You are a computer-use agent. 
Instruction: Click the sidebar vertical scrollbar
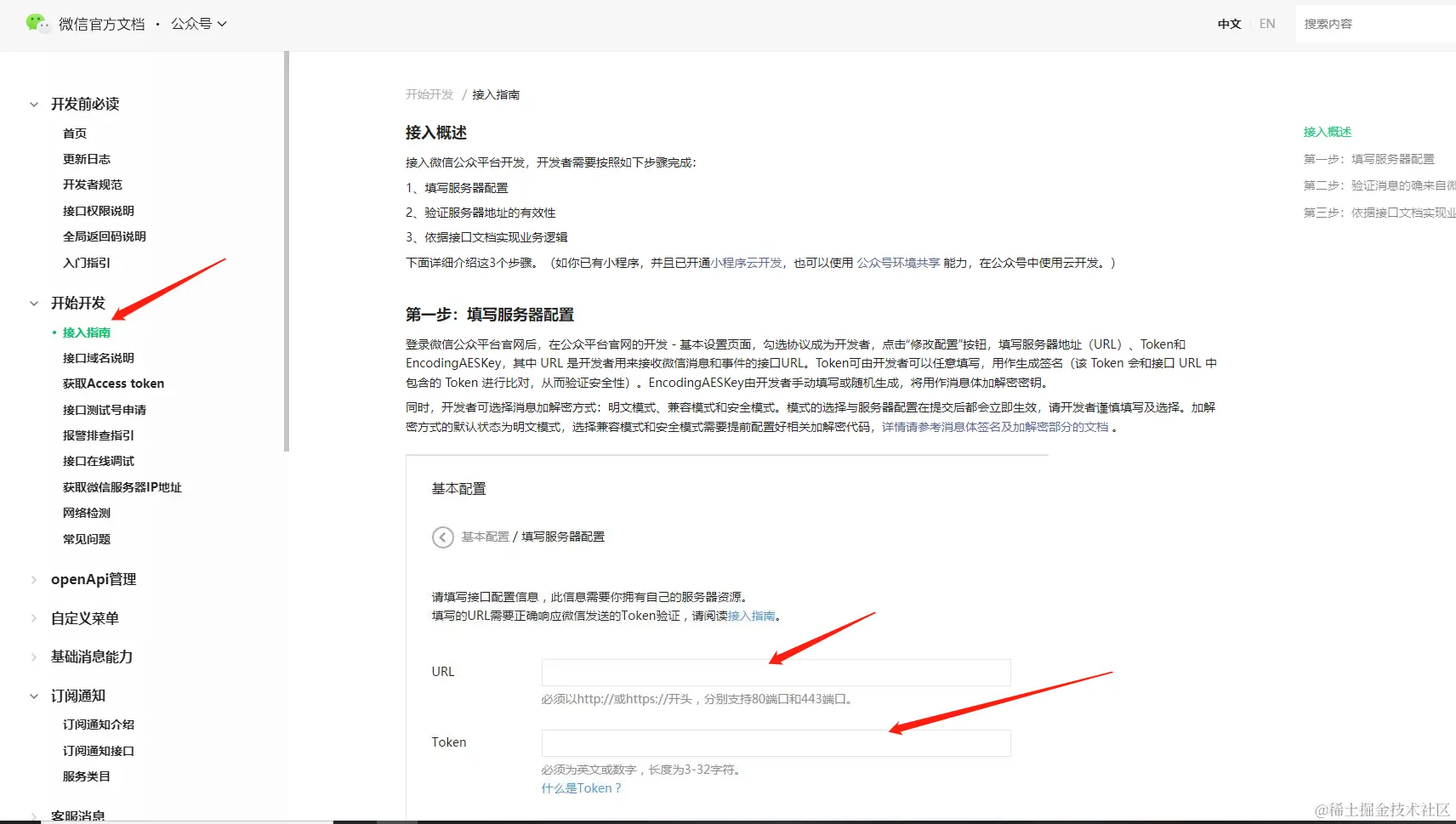click(287, 251)
